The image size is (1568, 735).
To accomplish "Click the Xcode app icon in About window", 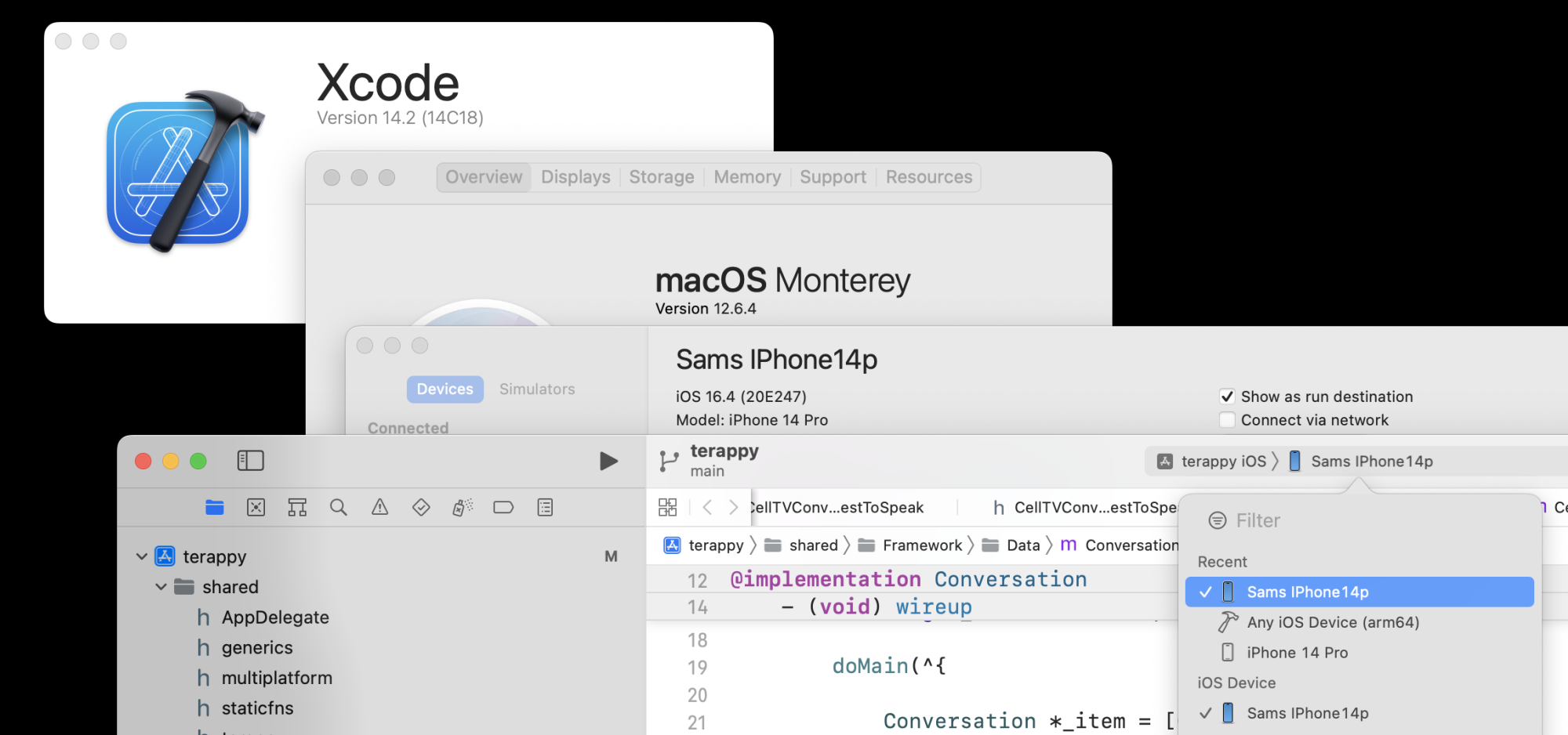I will (x=185, y=171).
